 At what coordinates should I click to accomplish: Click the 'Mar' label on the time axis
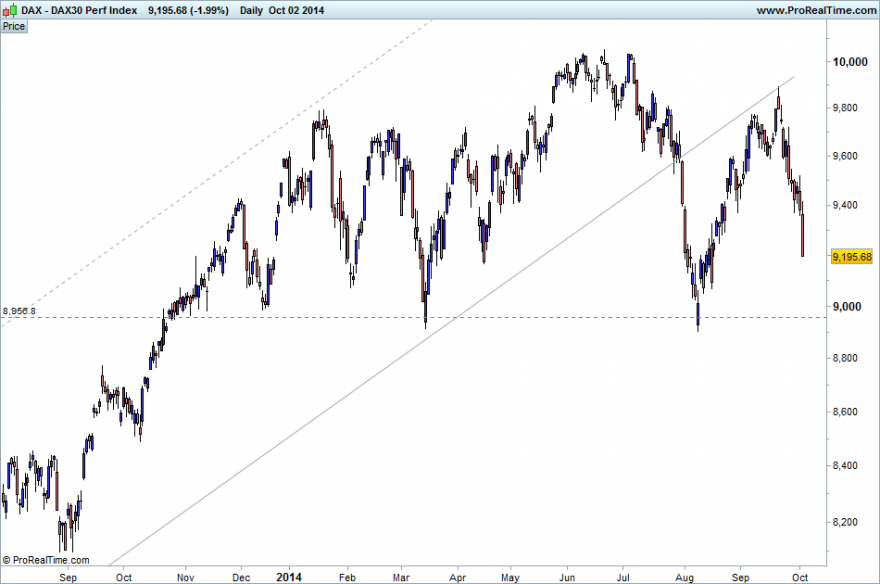(x=401, y=577)
